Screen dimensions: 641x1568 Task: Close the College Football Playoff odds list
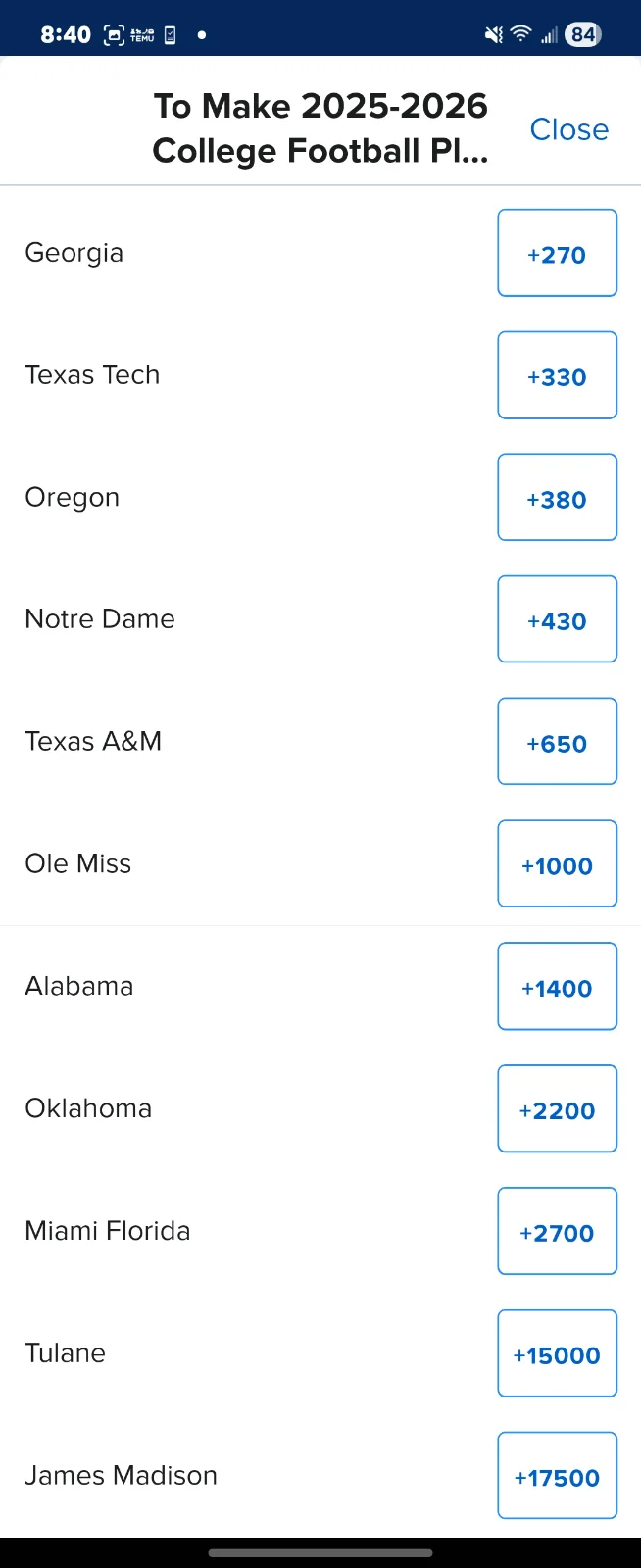(568, 129)
